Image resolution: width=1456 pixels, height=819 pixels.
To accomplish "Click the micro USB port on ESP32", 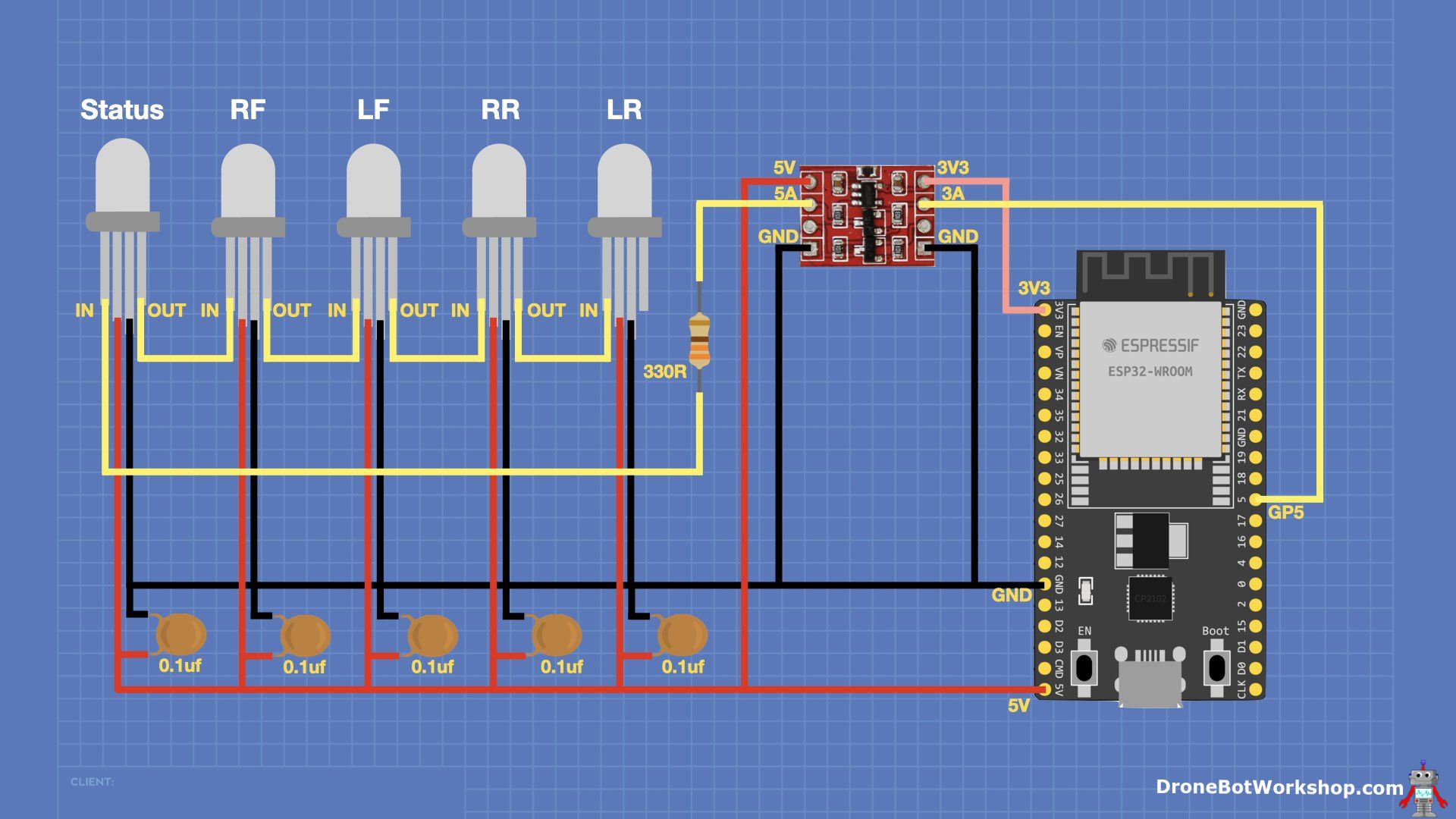I will point(1150,679).
